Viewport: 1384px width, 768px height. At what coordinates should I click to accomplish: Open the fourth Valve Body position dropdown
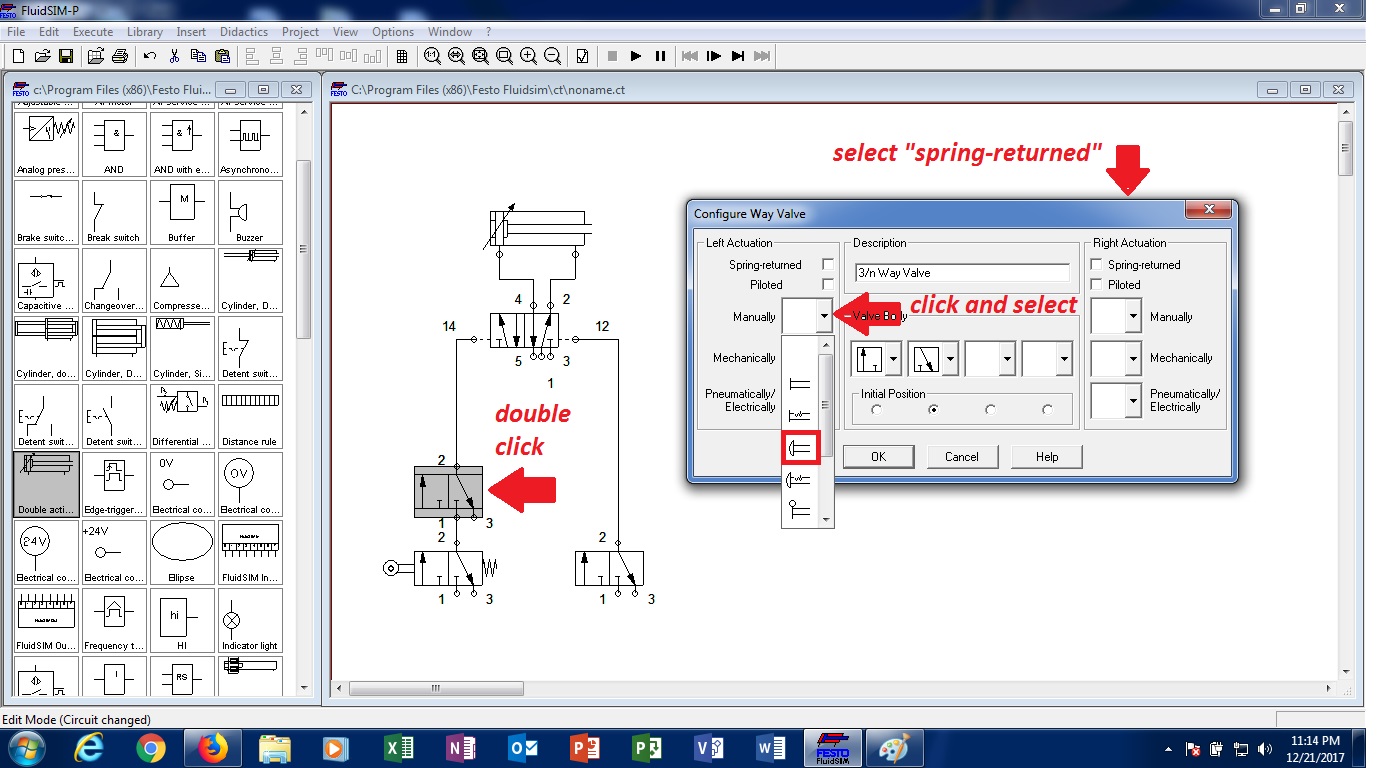[x=1064, y=358]
